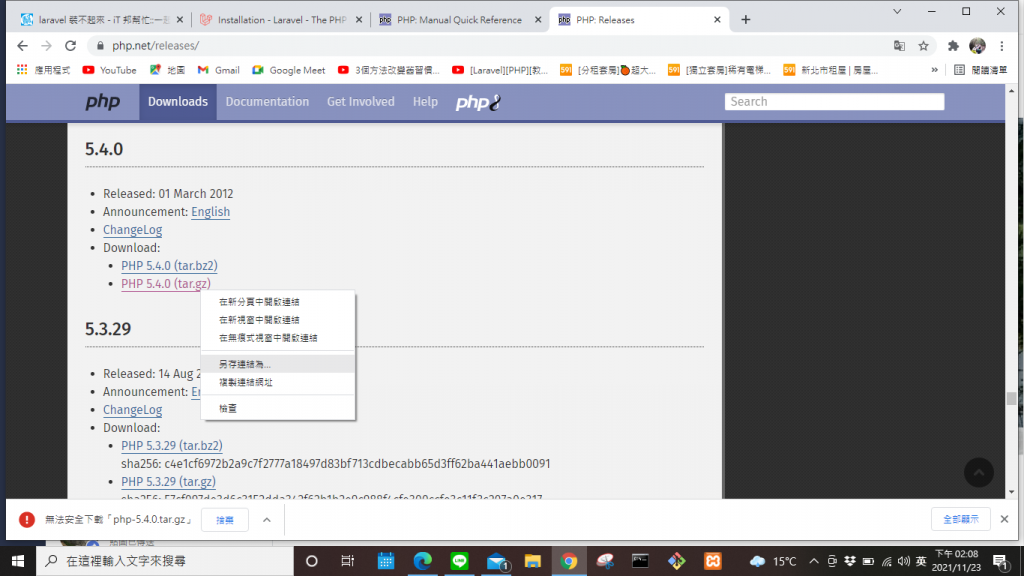Click the php.net Search field

click(835, 102)
